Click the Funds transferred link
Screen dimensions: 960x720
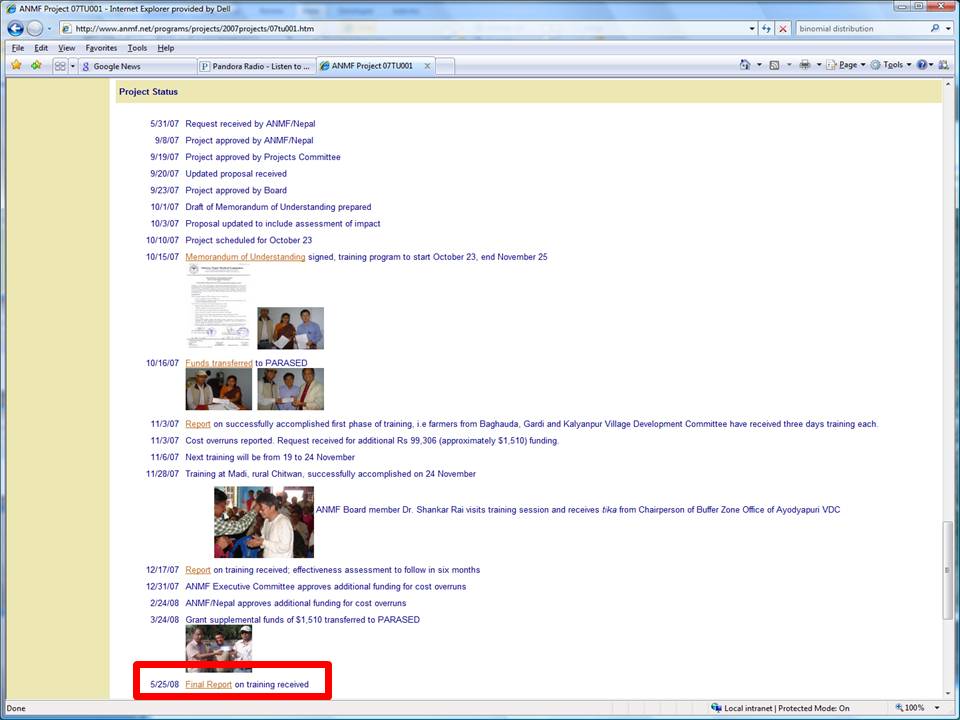(218, 363)
